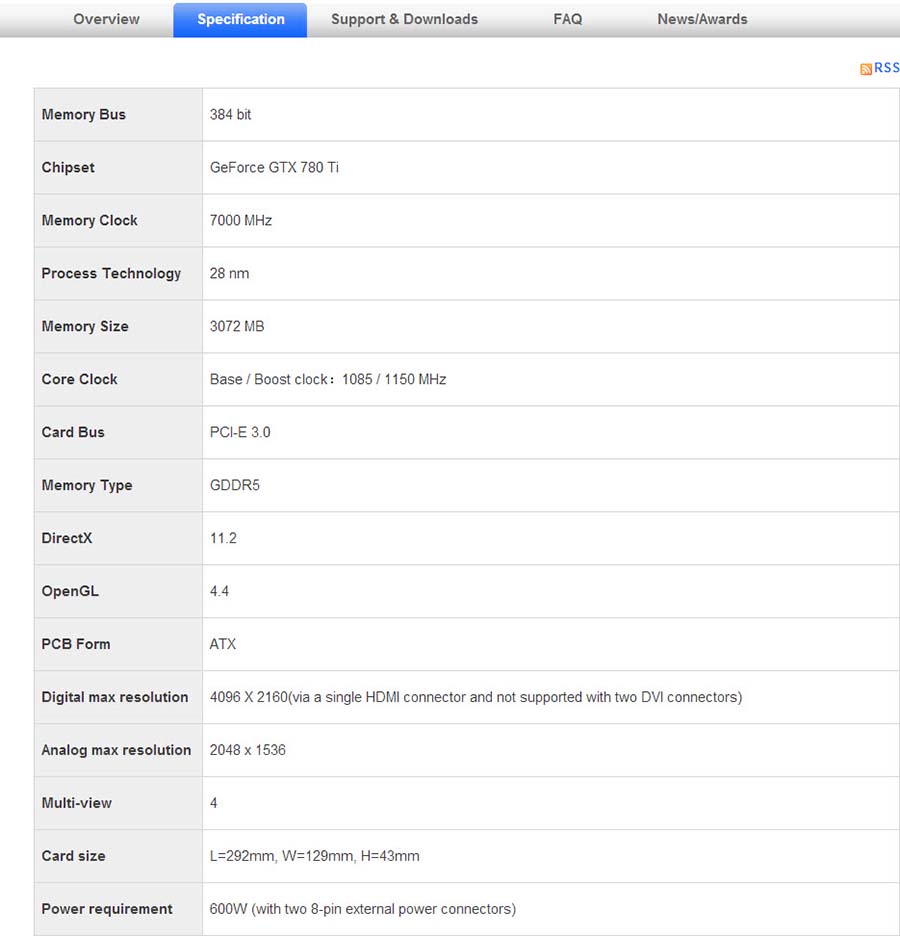Viewport: 900px width, 936px height.
Task: Click the Power requirement 600W value
Action: tap(362, 910)
